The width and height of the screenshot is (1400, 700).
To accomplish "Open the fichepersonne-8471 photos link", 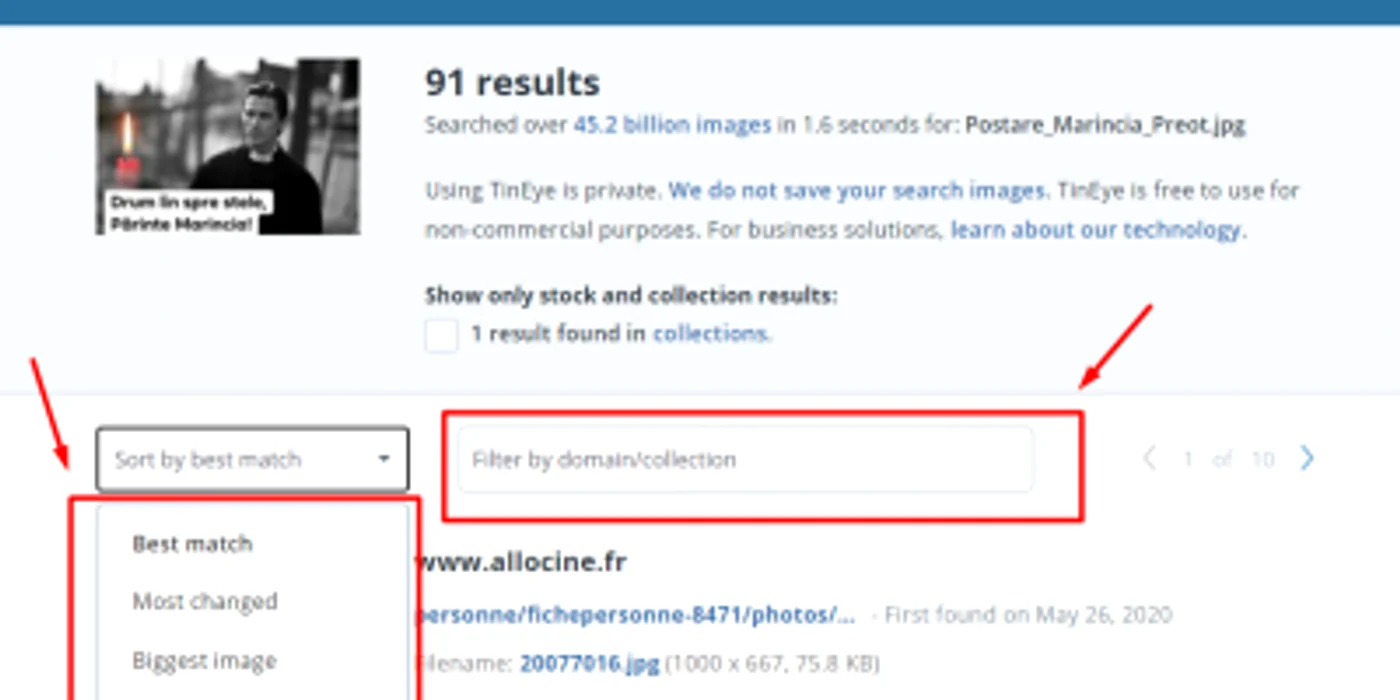I will pyautogui.click(x=637, y=615).
